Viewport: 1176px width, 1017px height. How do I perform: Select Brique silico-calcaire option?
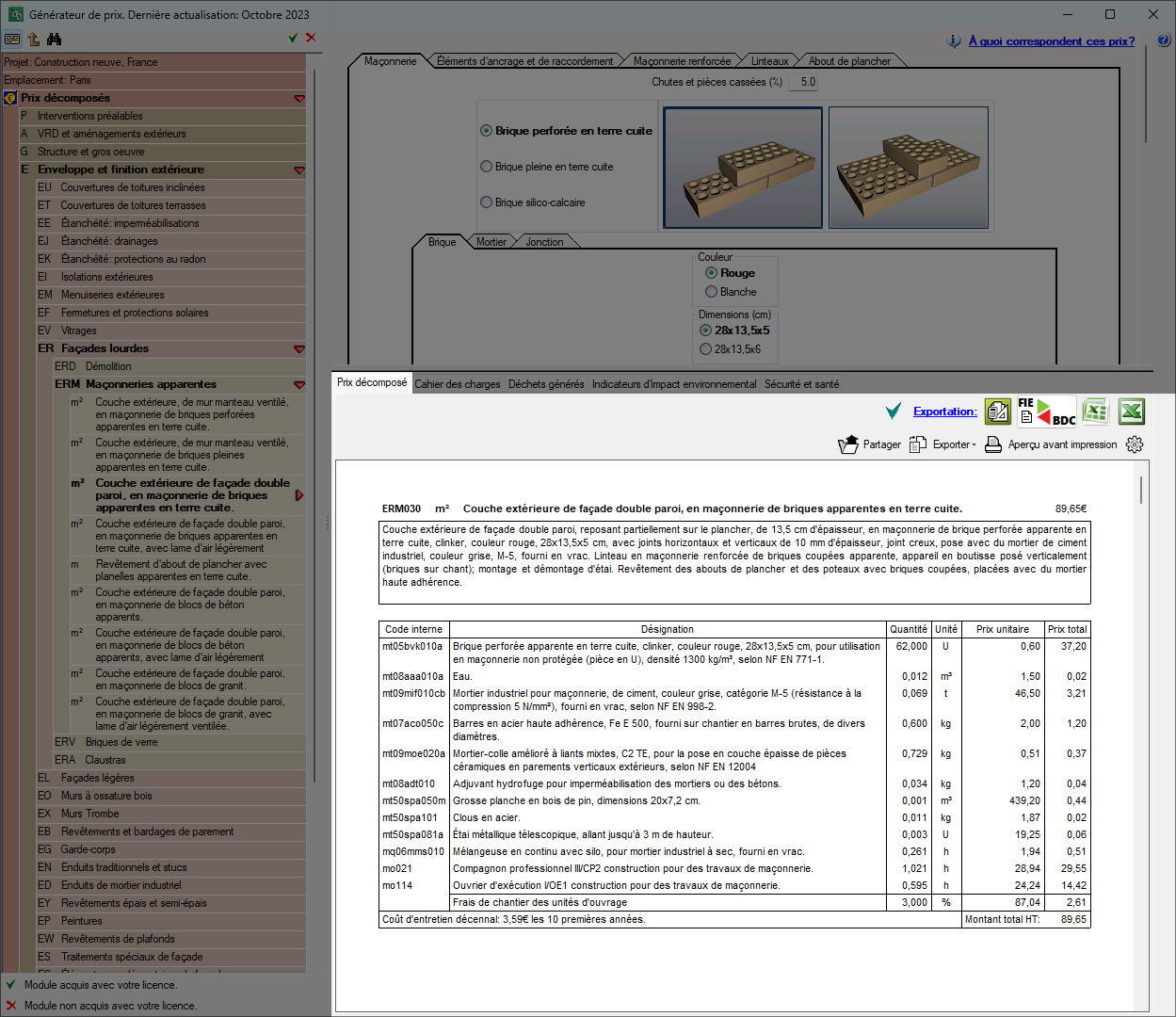tap(533, 202)
